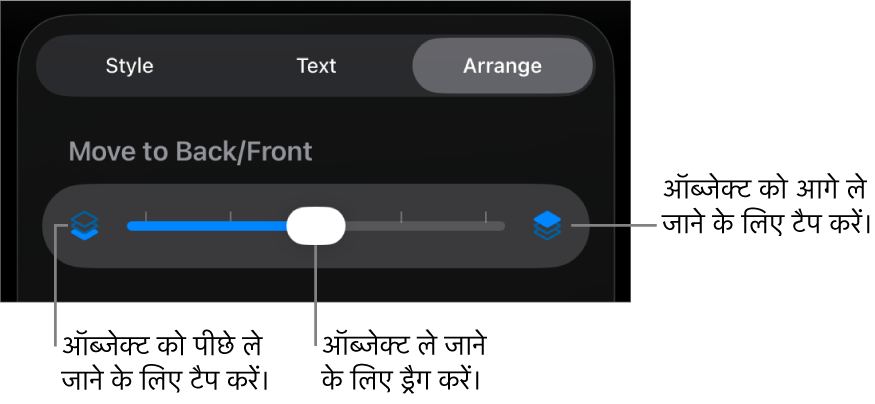The width and height of the screenshot is (875, 404).
Task: Click the Move to Front layers icon
Action: (x=547, y=226)
